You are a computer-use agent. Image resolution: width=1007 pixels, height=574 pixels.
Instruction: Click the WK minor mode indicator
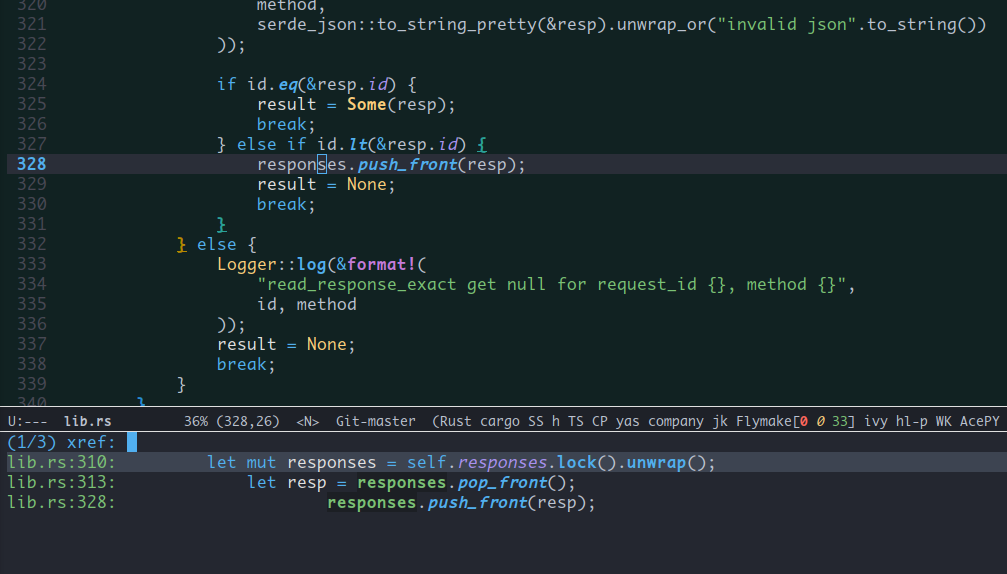click(x=943, y=421)
